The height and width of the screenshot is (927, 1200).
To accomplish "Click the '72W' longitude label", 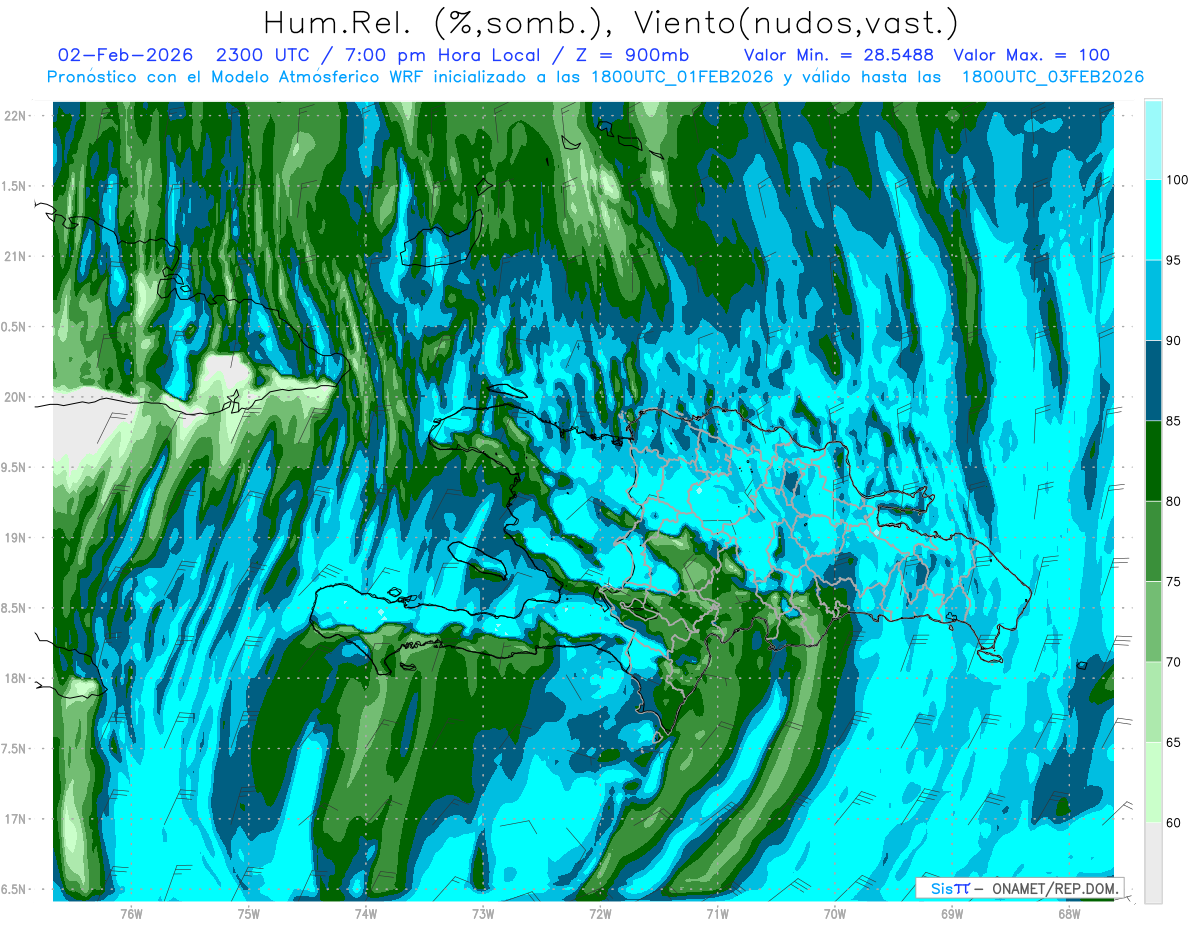I will click(600, 914).
